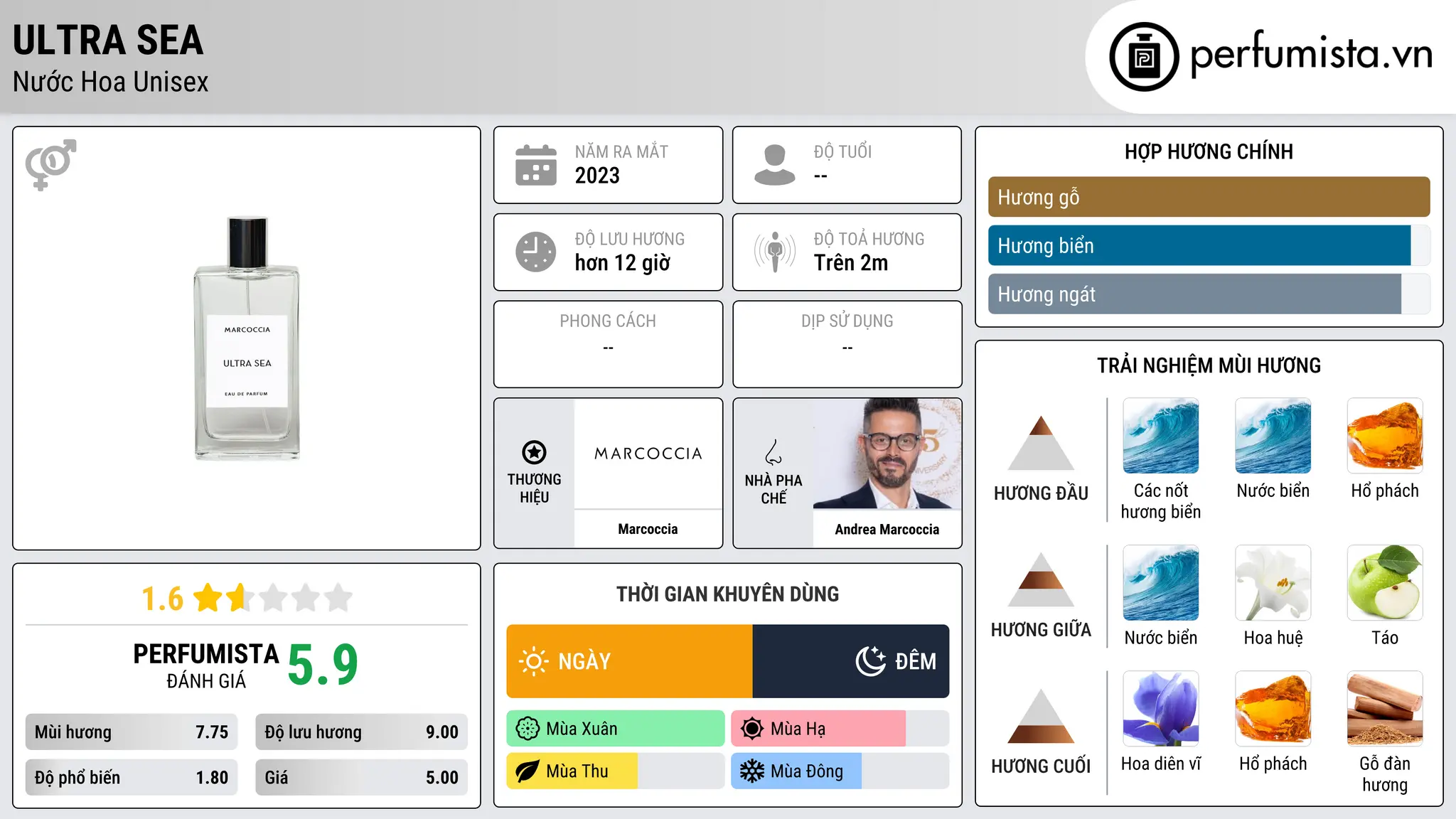
Task: Select the Hoa diên vĩ note image
Action: point(1160,709)
